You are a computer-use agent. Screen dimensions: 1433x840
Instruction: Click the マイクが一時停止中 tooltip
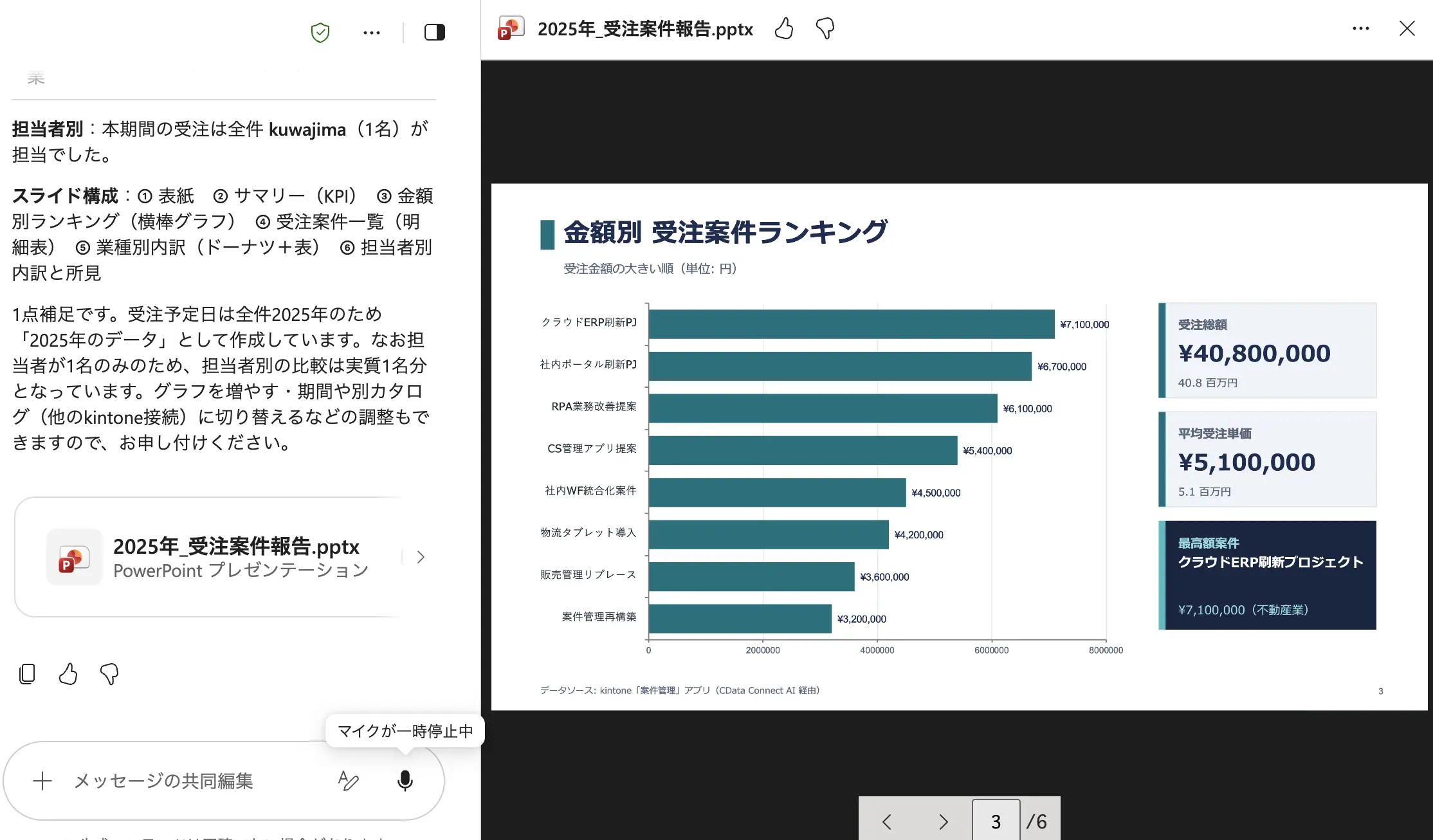coord(405,731)
